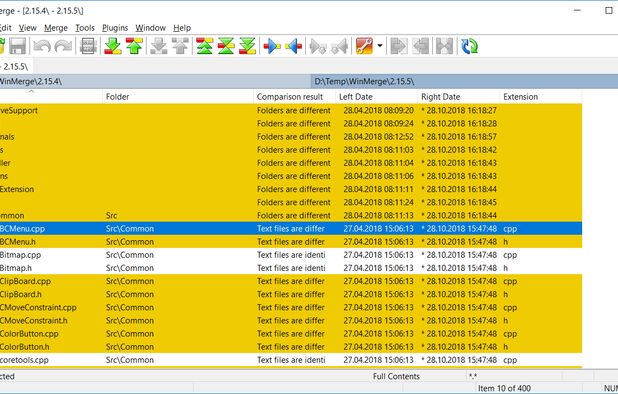The width and height of the screenshot is (618, 394).
Task: Click the left path header WinMerge\2.15.4\
Action: point(155,82)
